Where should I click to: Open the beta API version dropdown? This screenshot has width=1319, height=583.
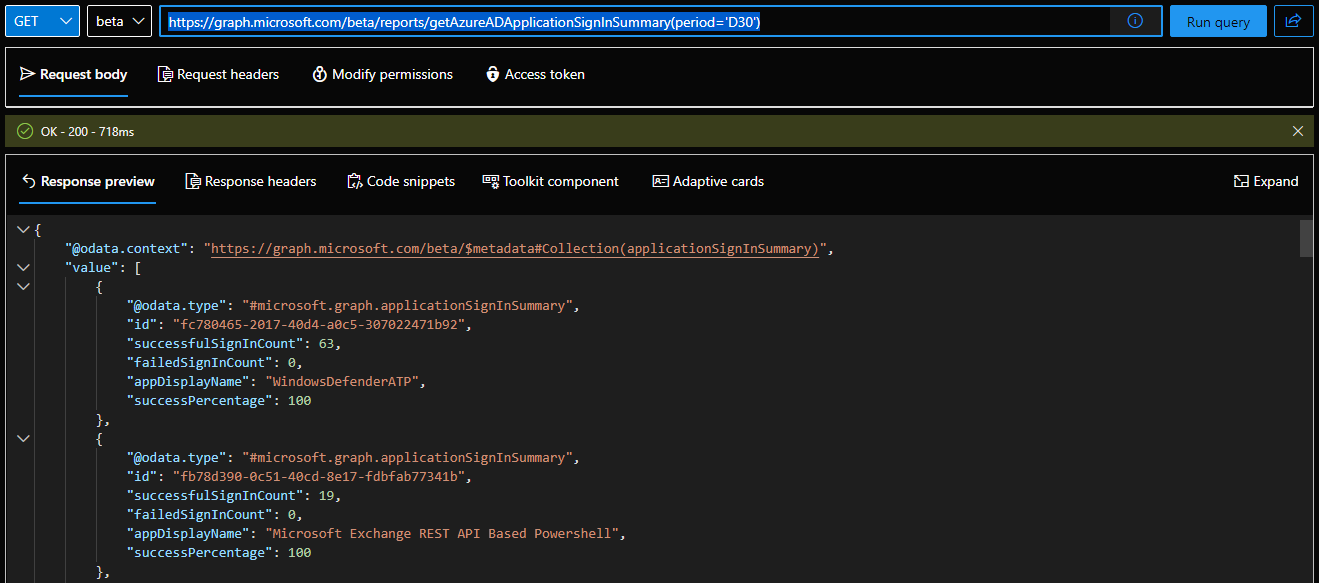[119, 21]
